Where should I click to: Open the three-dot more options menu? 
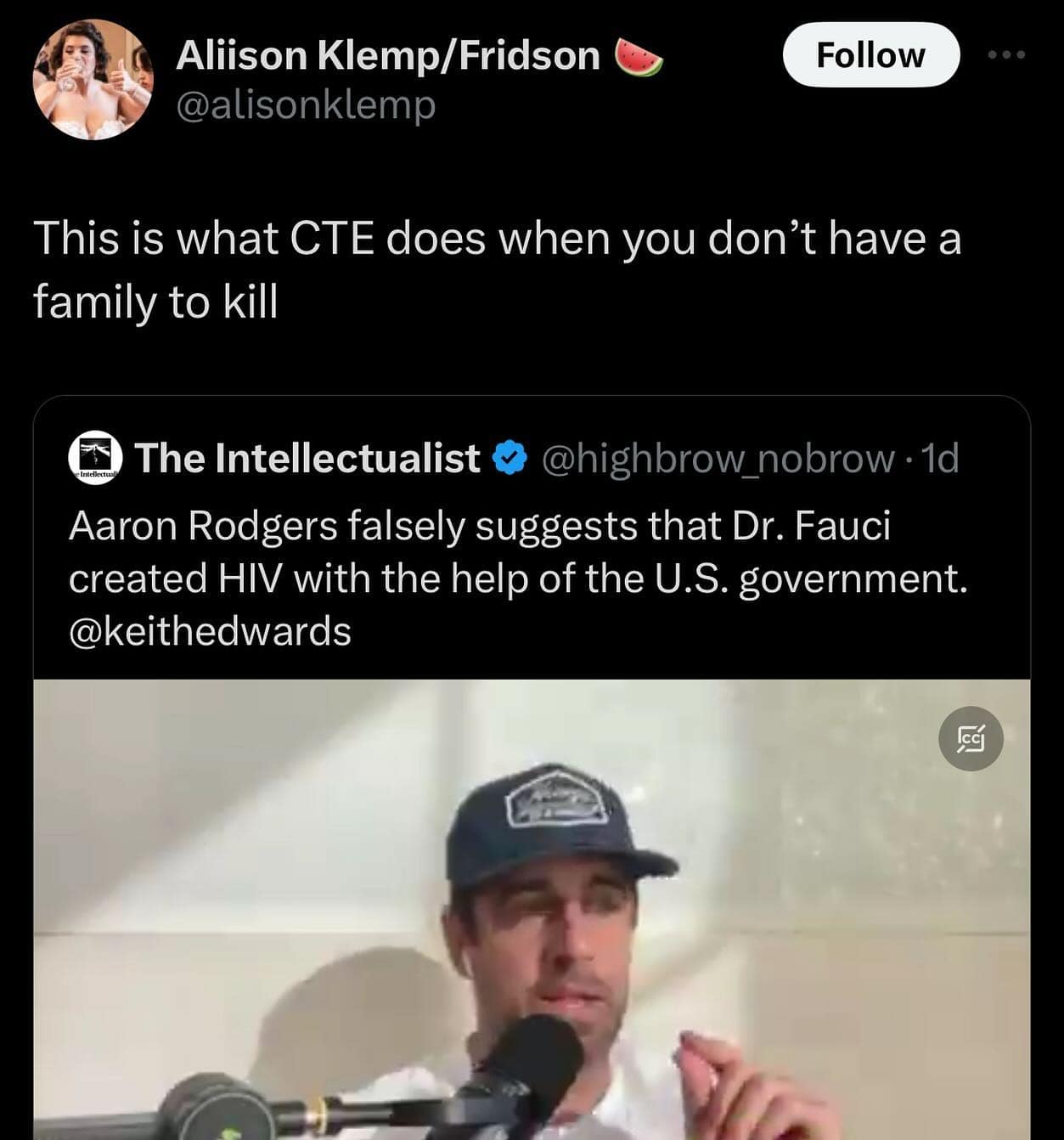(1007, 55)
